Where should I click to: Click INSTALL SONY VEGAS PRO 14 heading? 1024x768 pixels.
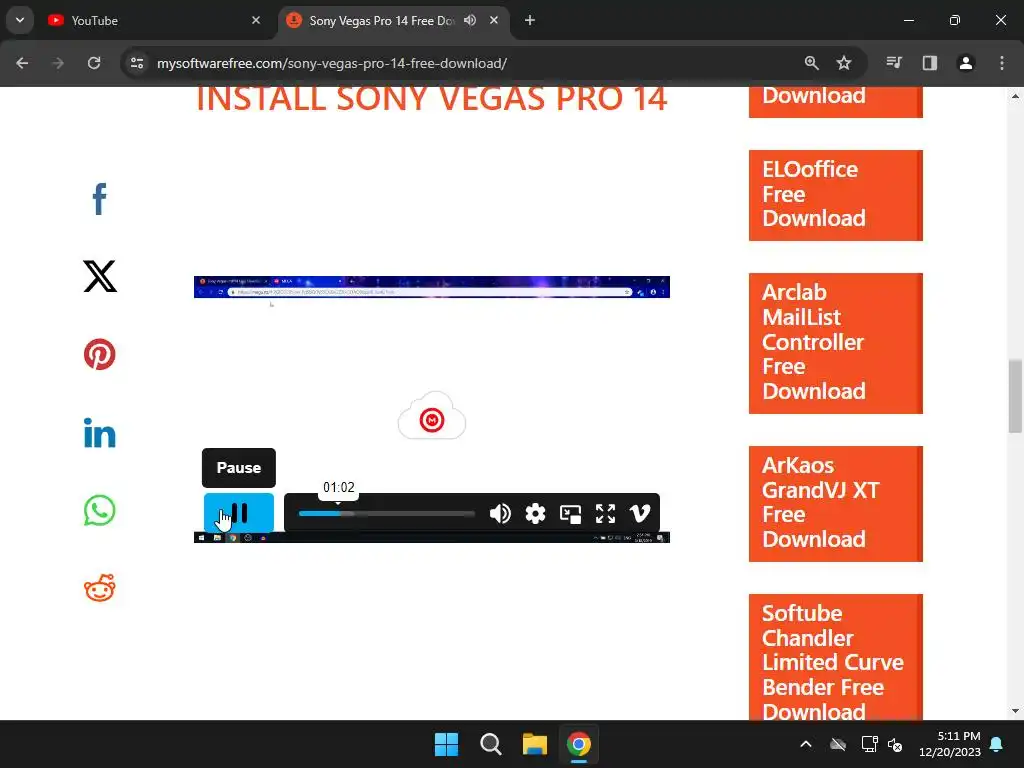click(432, 99)
